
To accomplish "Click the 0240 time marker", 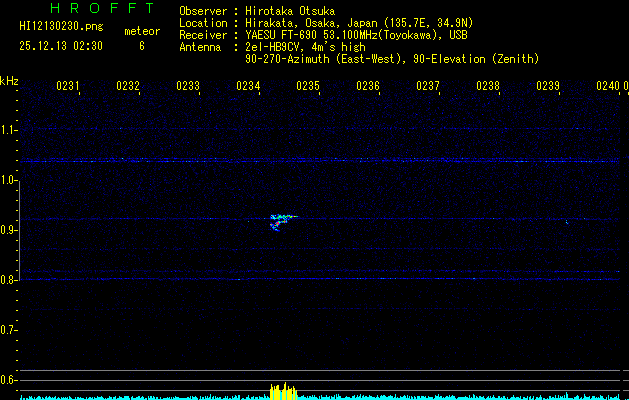I will 608,86.
